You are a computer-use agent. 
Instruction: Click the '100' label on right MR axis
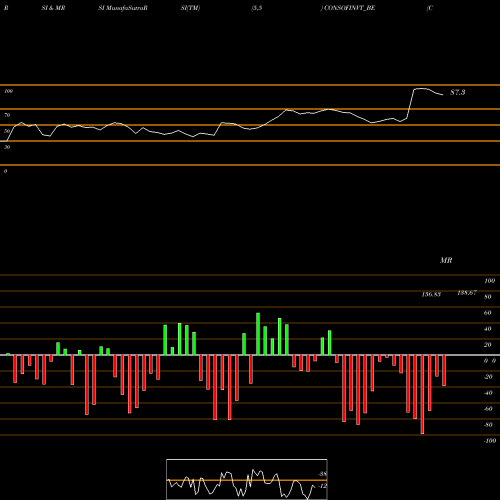point(489,281)
